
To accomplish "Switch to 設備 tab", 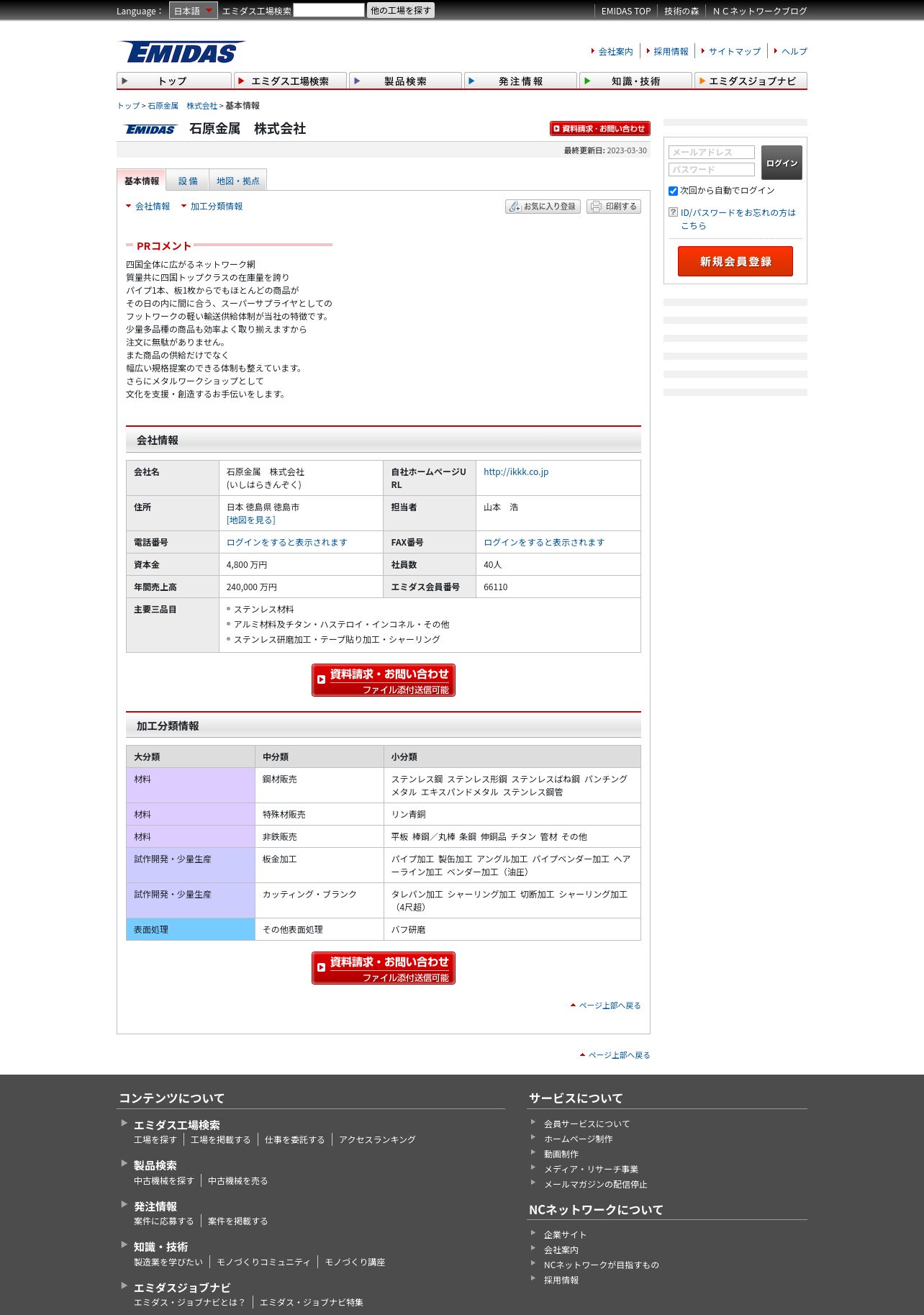I will click(188, 181).
